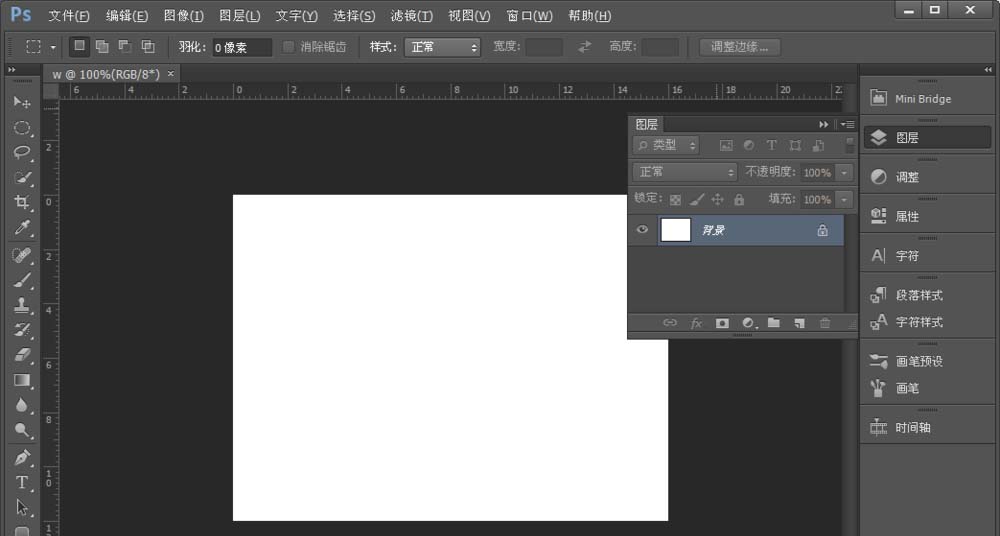The width and height of the screenshot is (1000, 536).
Task: Click the delete layer trash icon
Action: pos(825,323)
